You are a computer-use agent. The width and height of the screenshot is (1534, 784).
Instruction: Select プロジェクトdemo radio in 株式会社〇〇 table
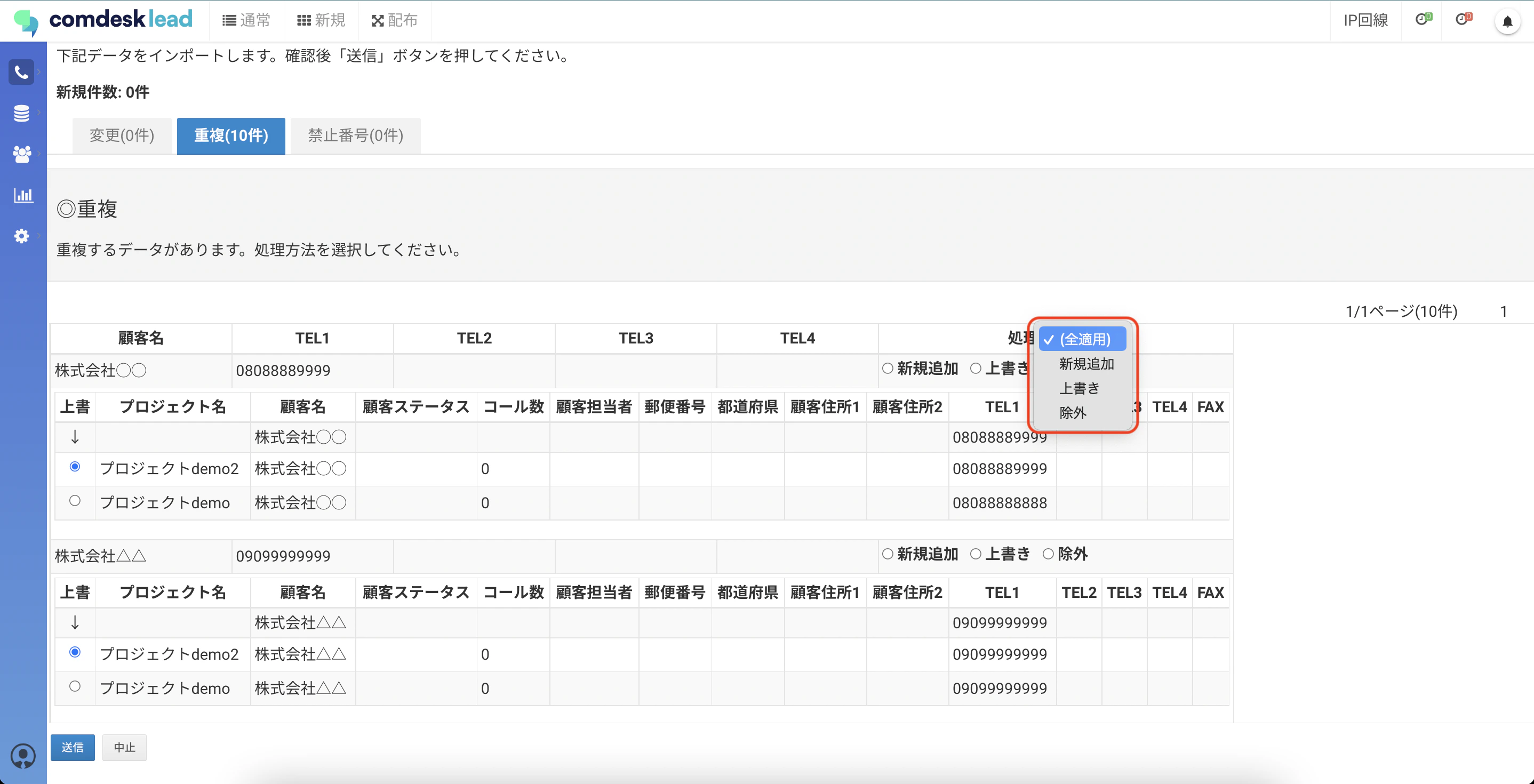[75, 501]
